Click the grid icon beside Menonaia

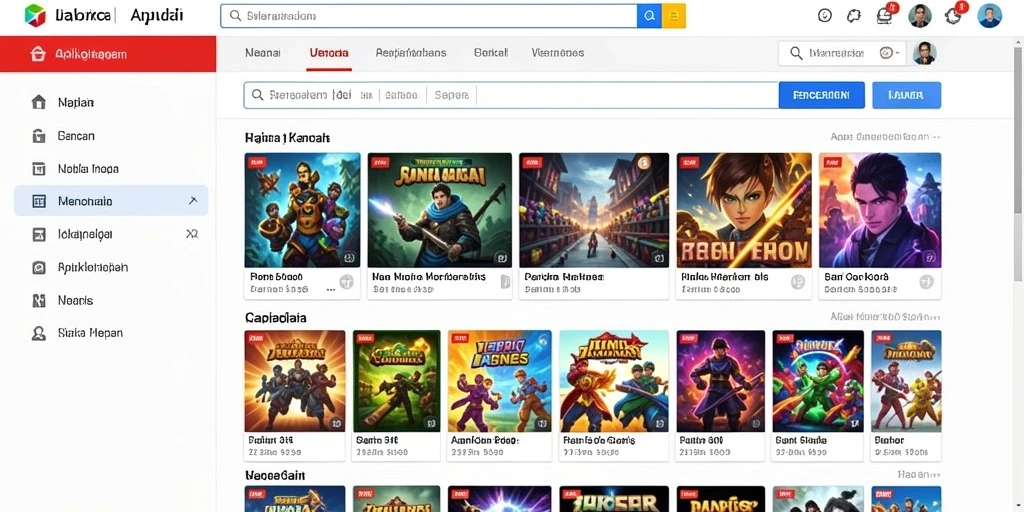click(39, 201)
